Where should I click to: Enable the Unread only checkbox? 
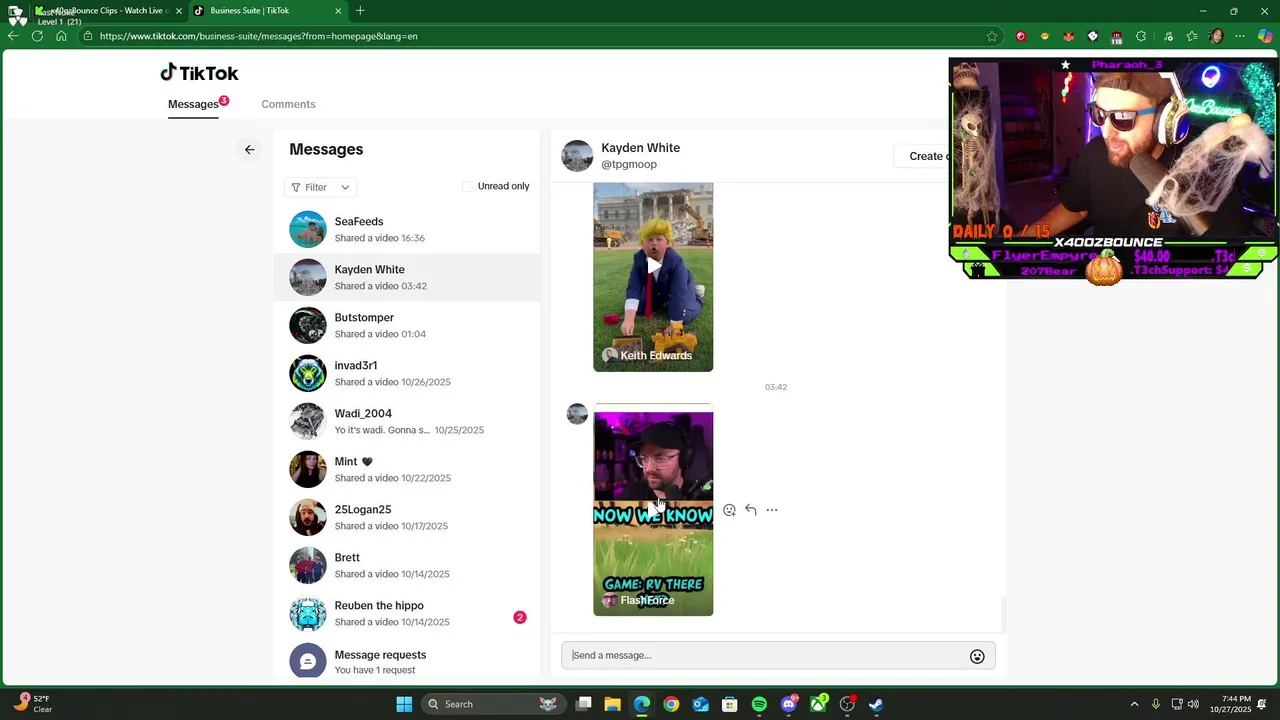point(467,186)
